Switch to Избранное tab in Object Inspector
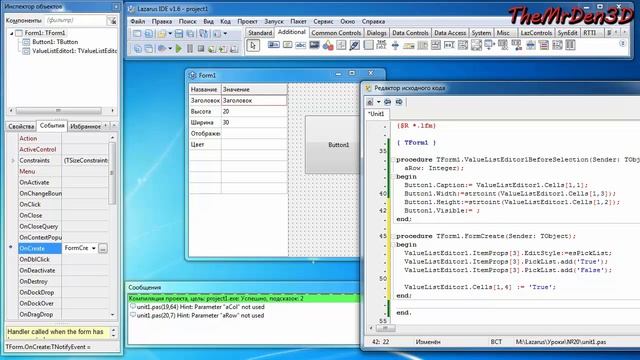 (x=85, y=127)
